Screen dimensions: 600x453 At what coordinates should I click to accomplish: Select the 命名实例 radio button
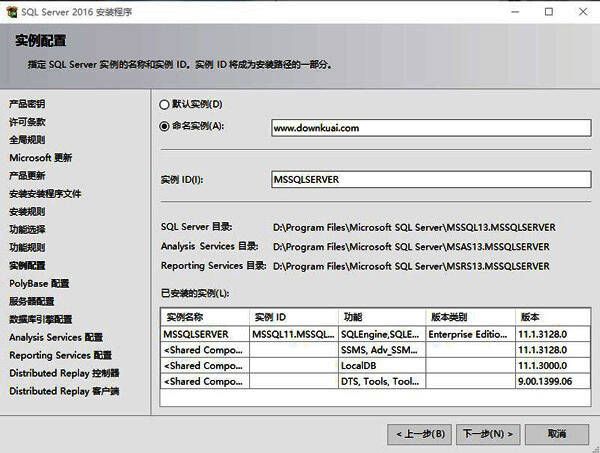pos(165,126)
